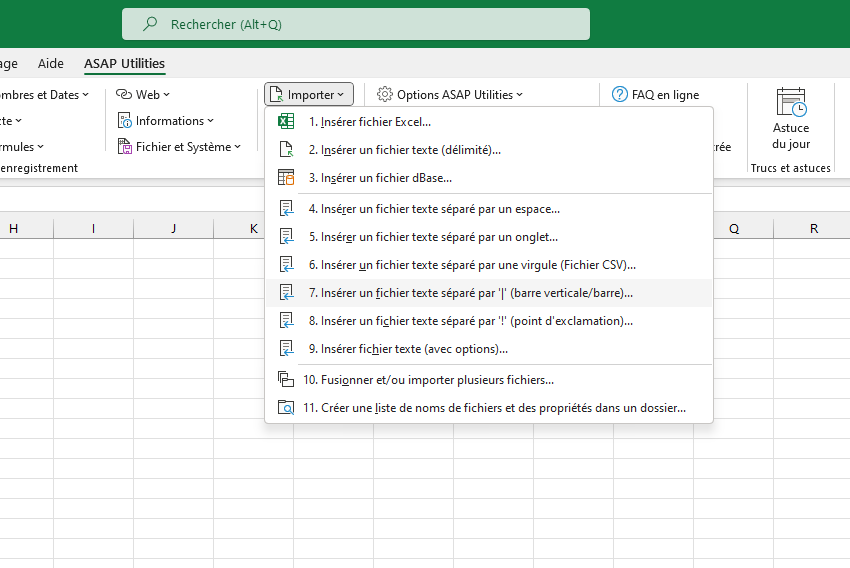Click the Rechercher search box

[356, 24]
